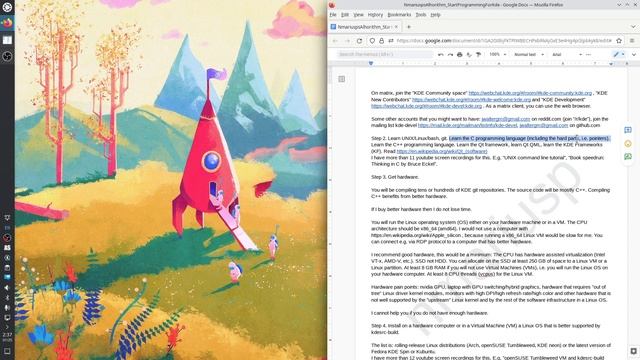Open the kde-devel mailing list link
Image resolution: width=640 pixels, height=360 pixels.
[467, 125]
